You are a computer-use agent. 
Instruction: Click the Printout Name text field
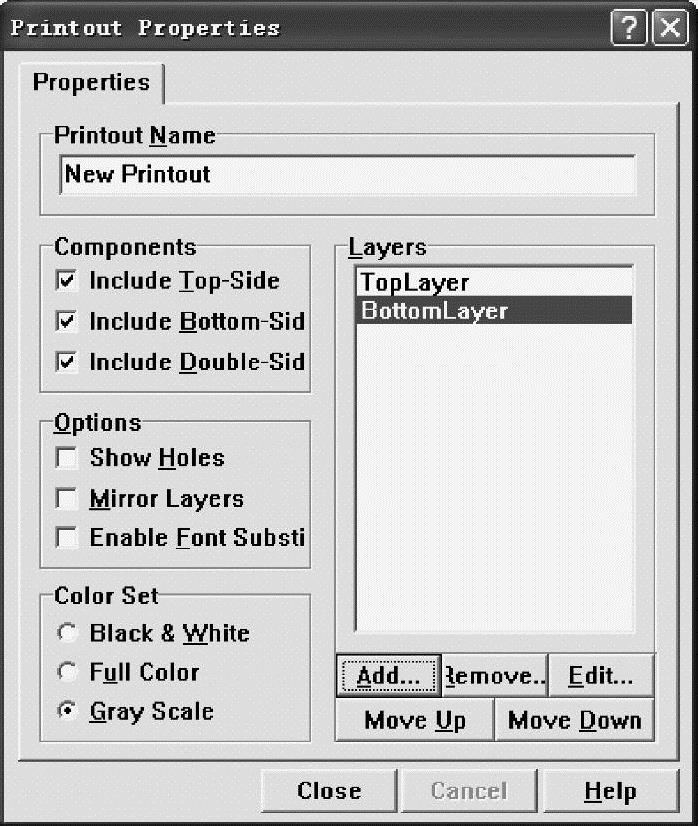(347, 174)
